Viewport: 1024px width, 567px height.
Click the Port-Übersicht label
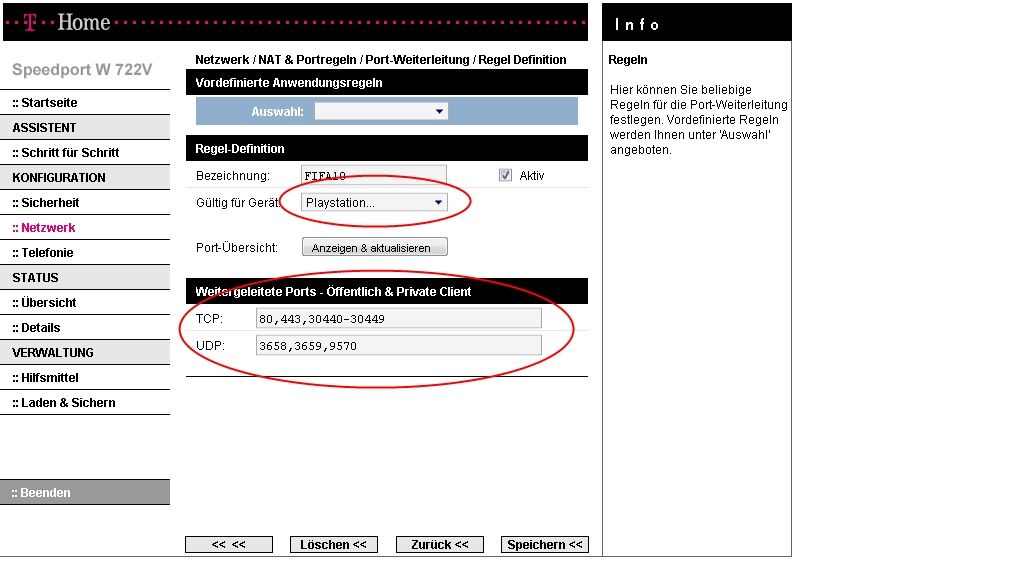tap(237, 248)
